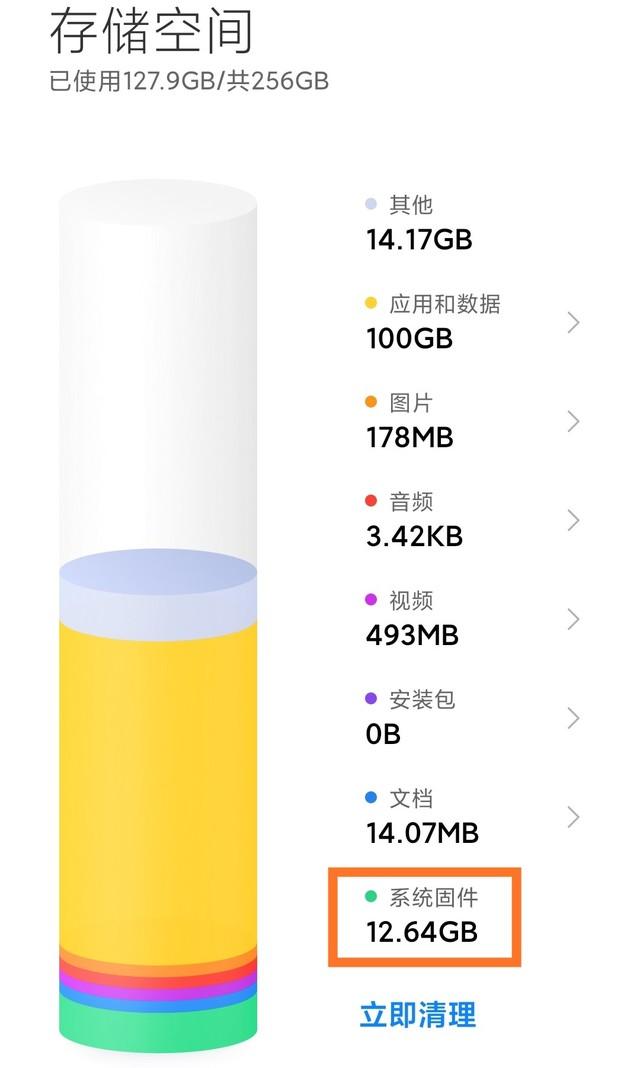The image size is (640, 1068).
Task: Expand the 图片 chevron arrow
Action: [x=573, y=421]
